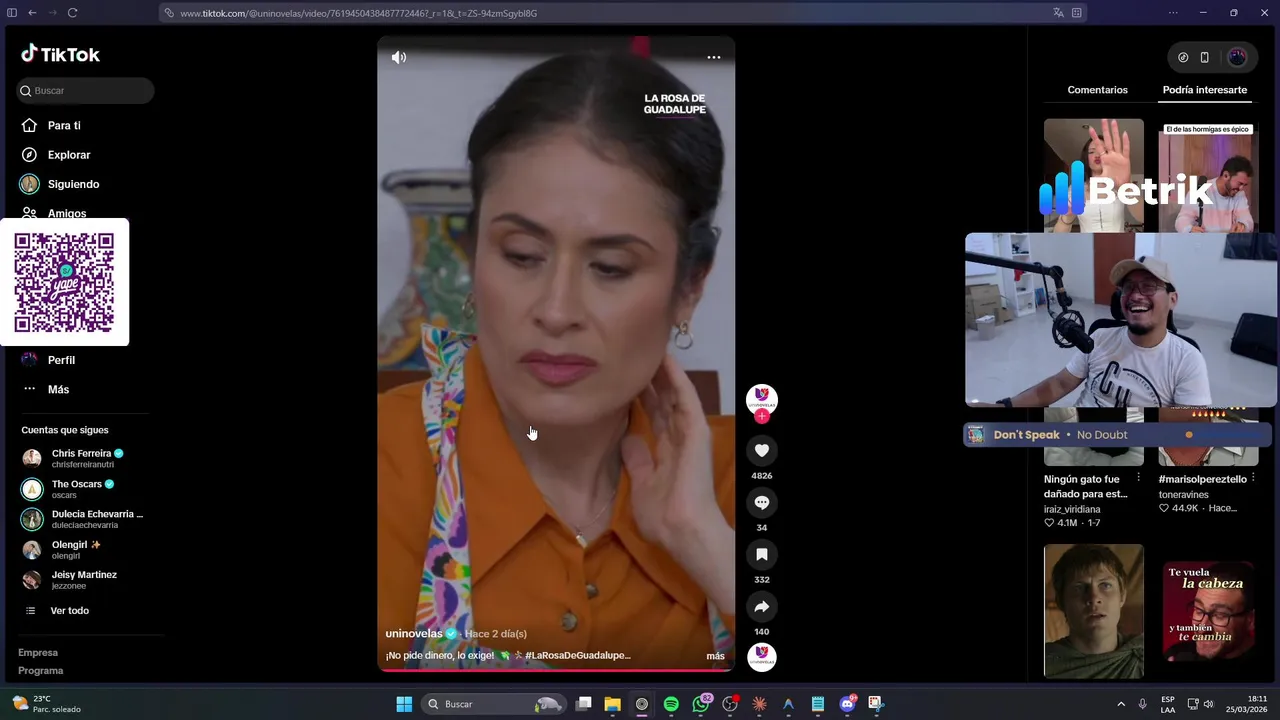This screenshot has height=720, width=1280.
Task: Open the 'Ningún gato fue dañado' video title
Action: [x=1086, y=486]
